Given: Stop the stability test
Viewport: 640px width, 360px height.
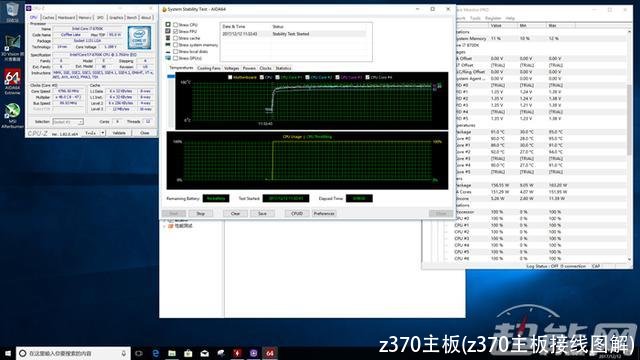Looking at the screenshot, I should [x=200, y=213].
